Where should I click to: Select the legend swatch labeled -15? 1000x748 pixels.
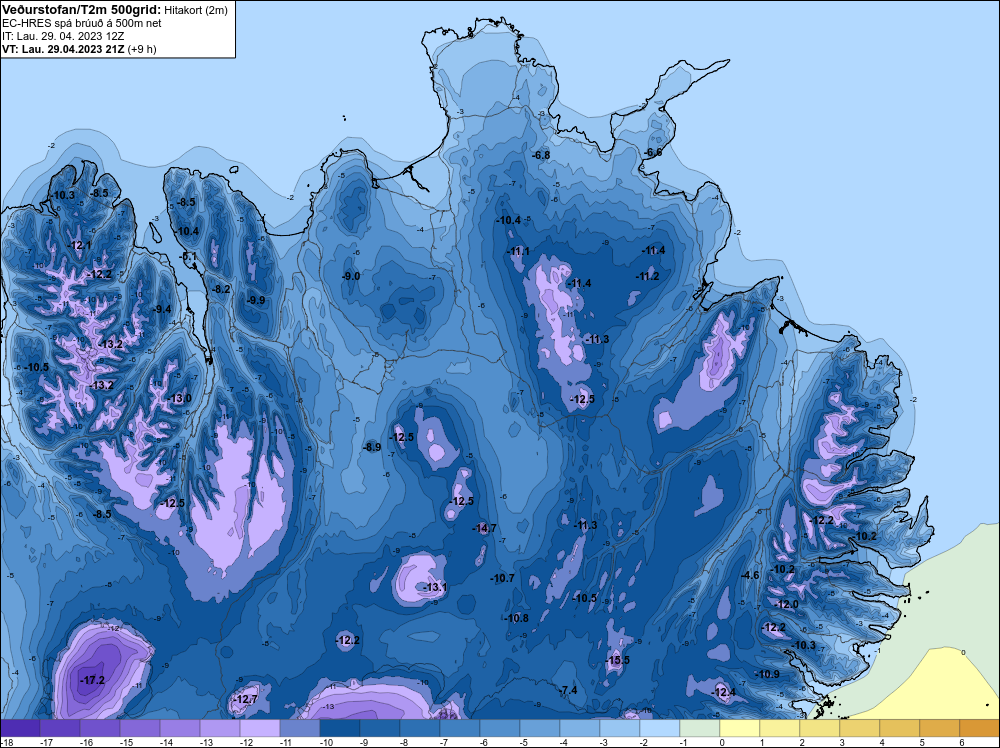[x=140, y=728]
